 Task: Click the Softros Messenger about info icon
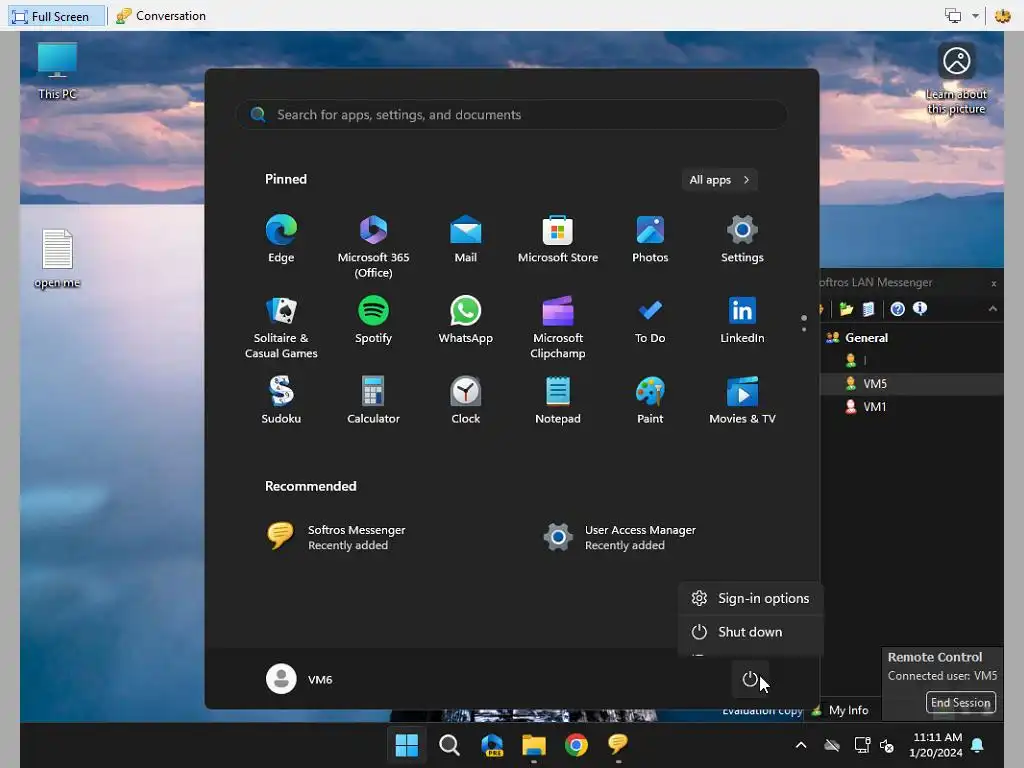920,308
